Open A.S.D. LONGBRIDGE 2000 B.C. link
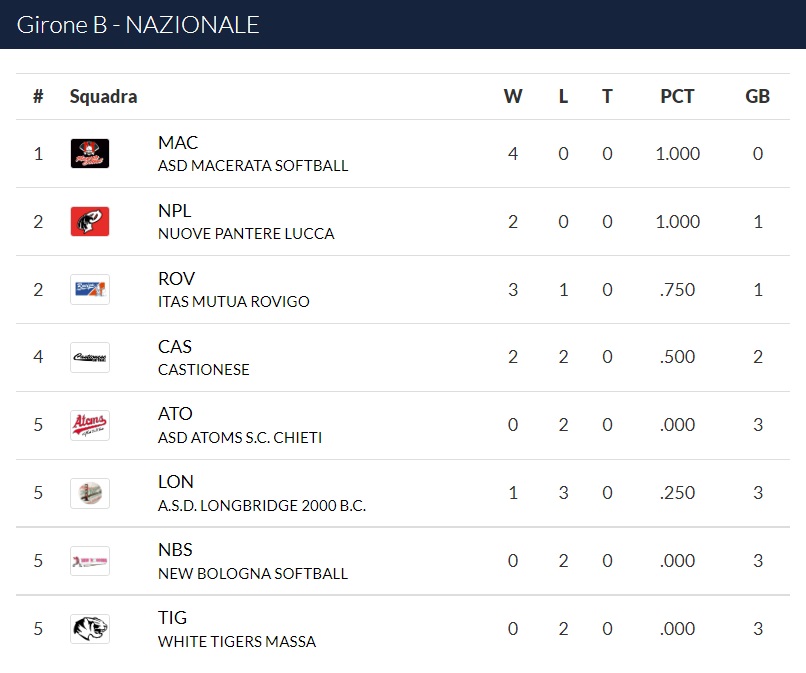Image resolution: width=806 pixels, height=673 pixels. 262,505
